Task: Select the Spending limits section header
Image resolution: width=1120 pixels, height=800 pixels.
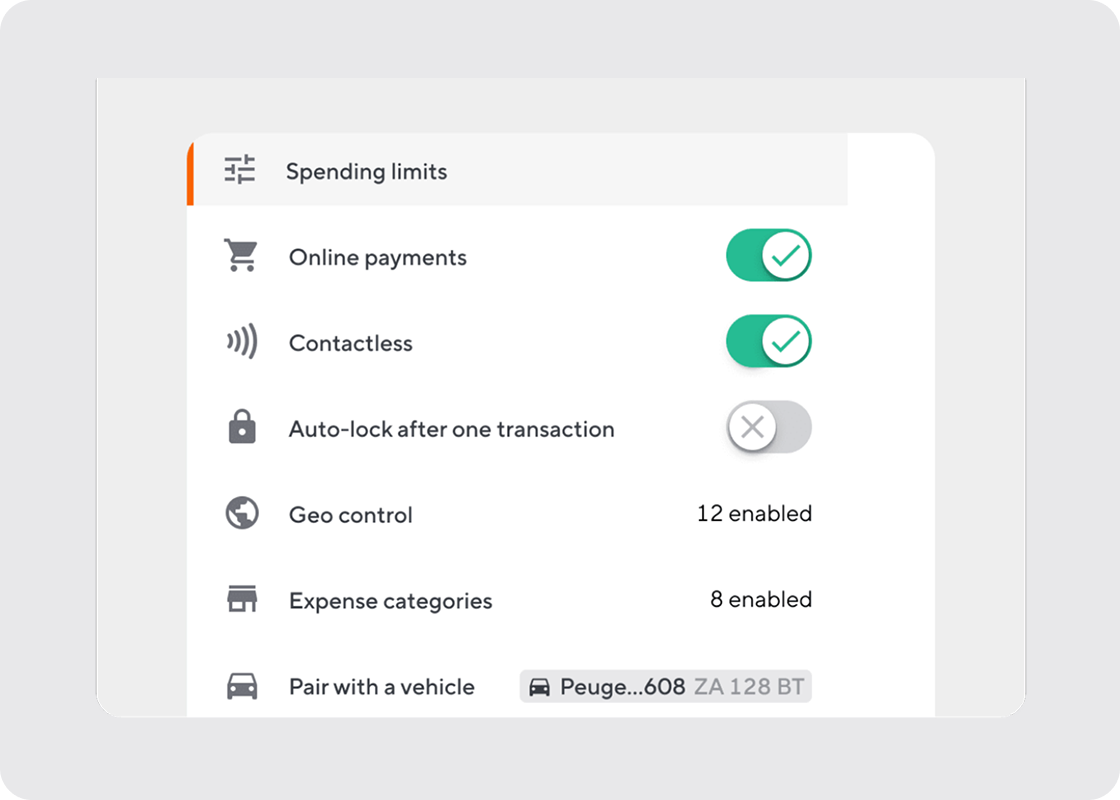Action: click(366, 171)
